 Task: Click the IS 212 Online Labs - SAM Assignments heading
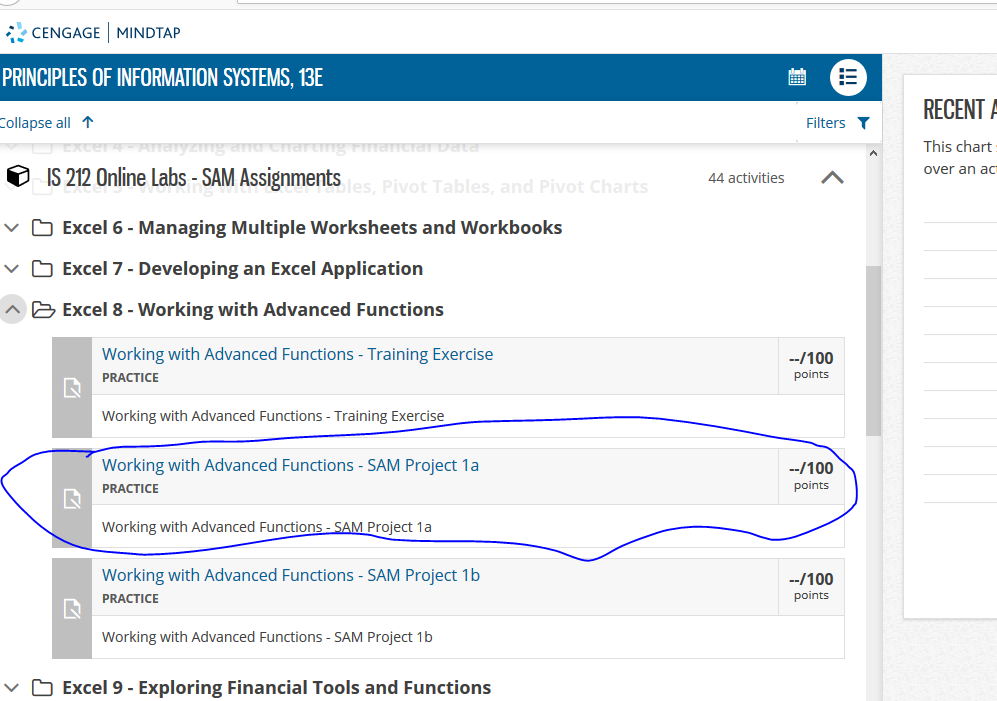point(194,177)
